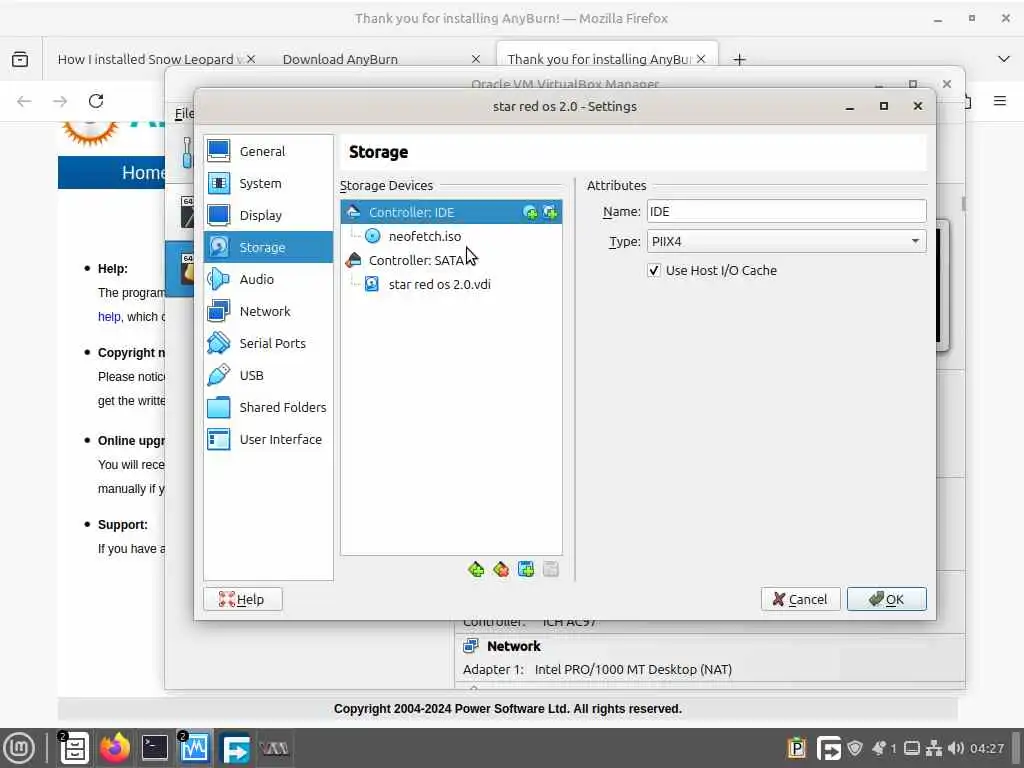Add hard disk to IDE controller
The height and width of the screenshot is (768, 1024).
551,212
